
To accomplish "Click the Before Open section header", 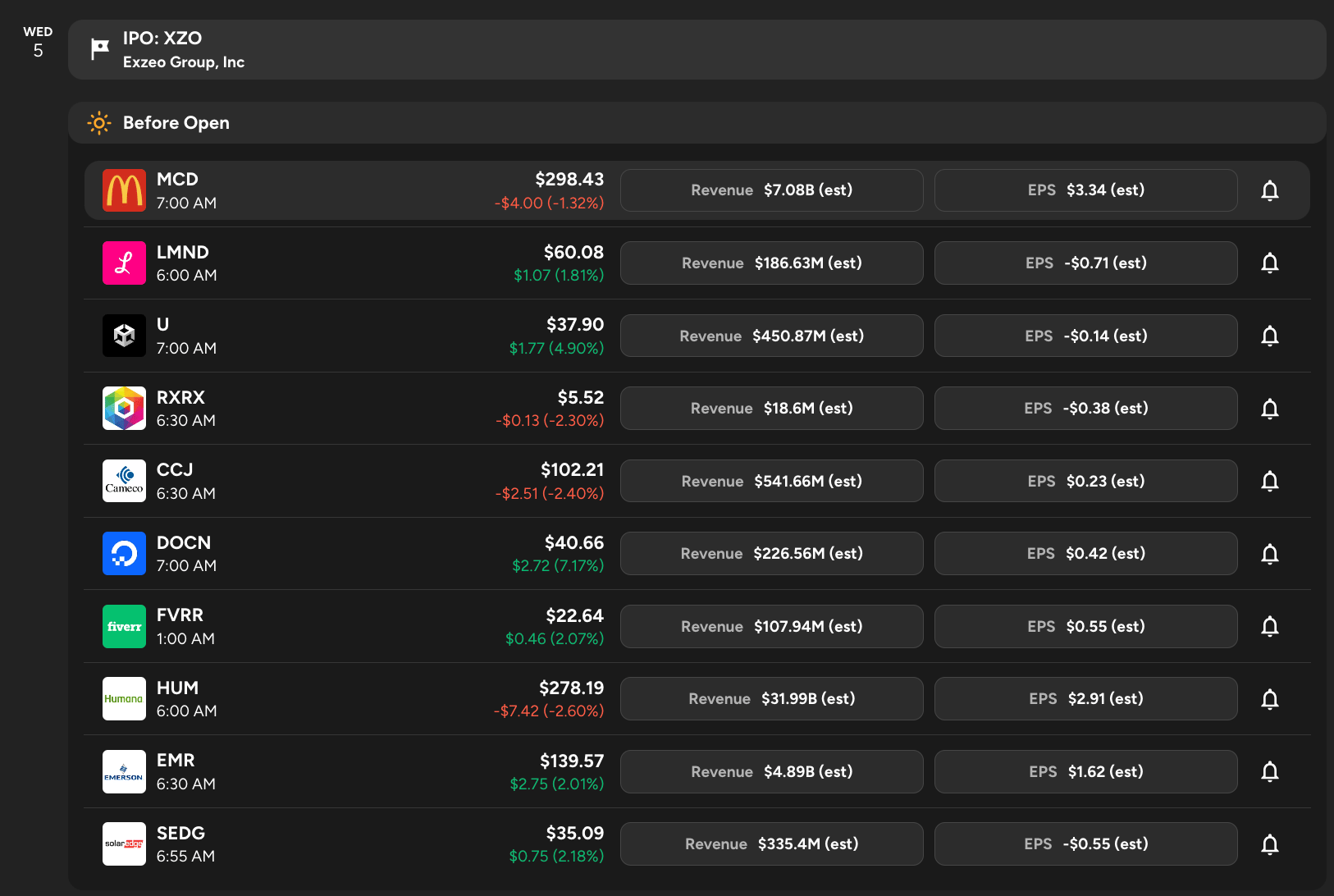I will pyautogui.click(x=697, y=123).
